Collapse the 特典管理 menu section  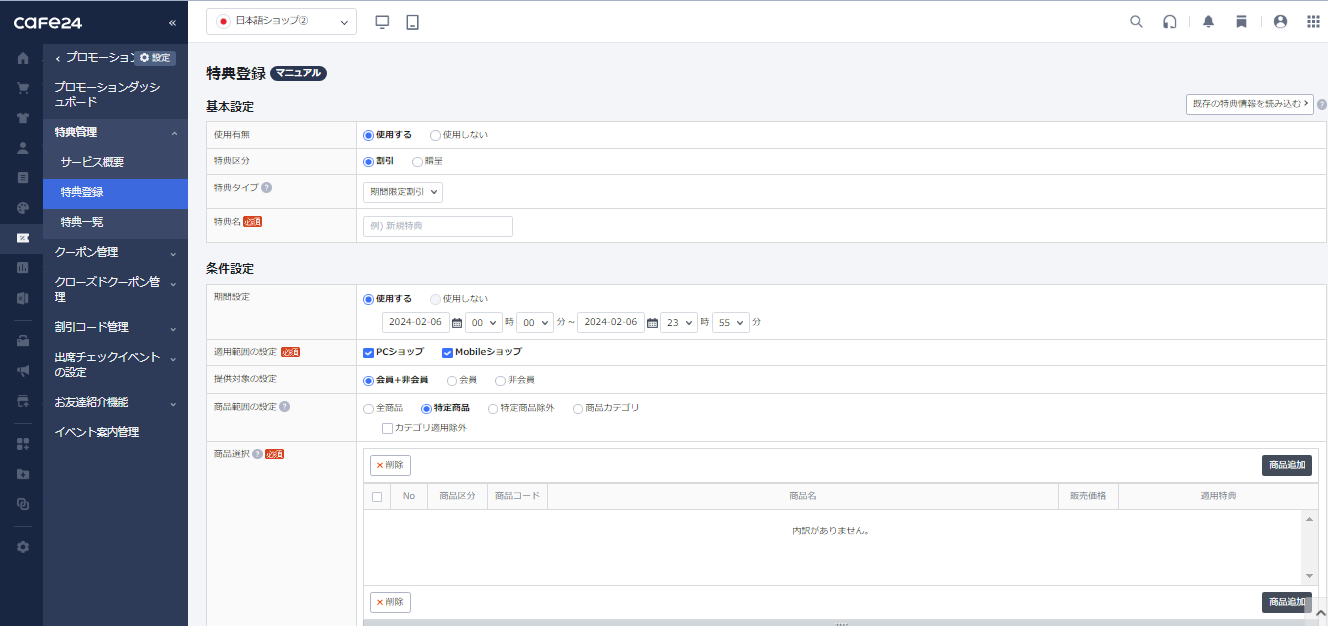pos(116,132)
